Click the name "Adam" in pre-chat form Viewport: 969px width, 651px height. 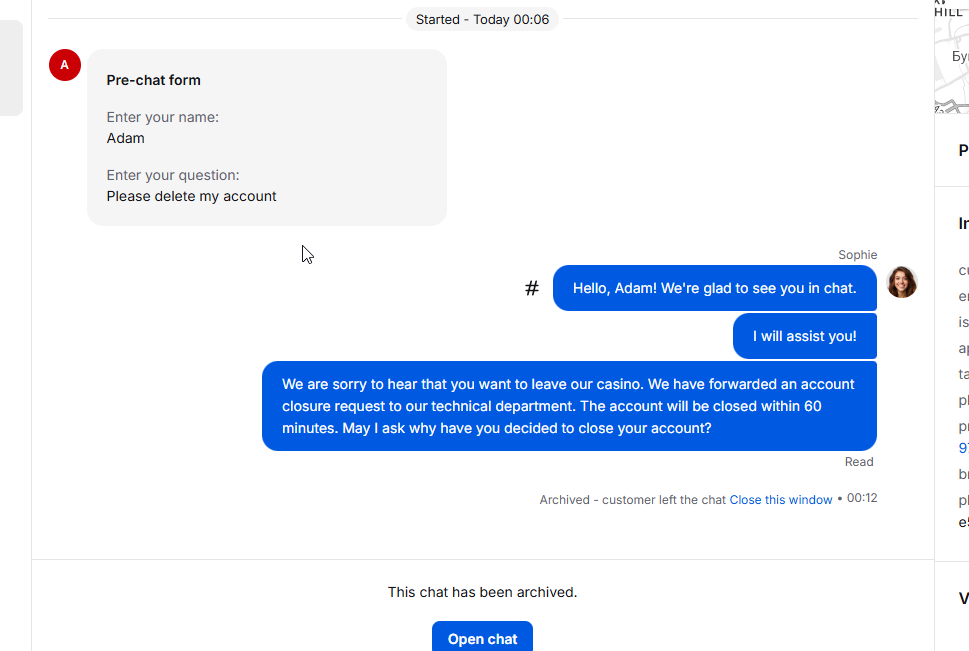(x=126, y=138)
